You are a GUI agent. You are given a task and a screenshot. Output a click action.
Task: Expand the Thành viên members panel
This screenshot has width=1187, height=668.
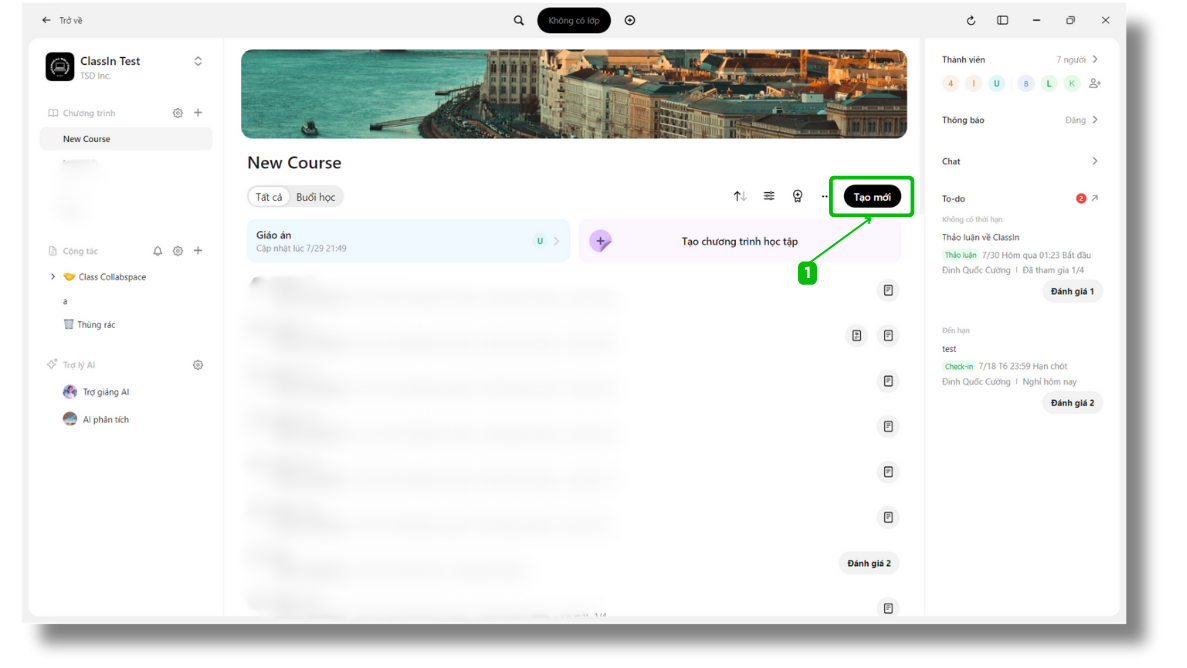pos(1095,60)
